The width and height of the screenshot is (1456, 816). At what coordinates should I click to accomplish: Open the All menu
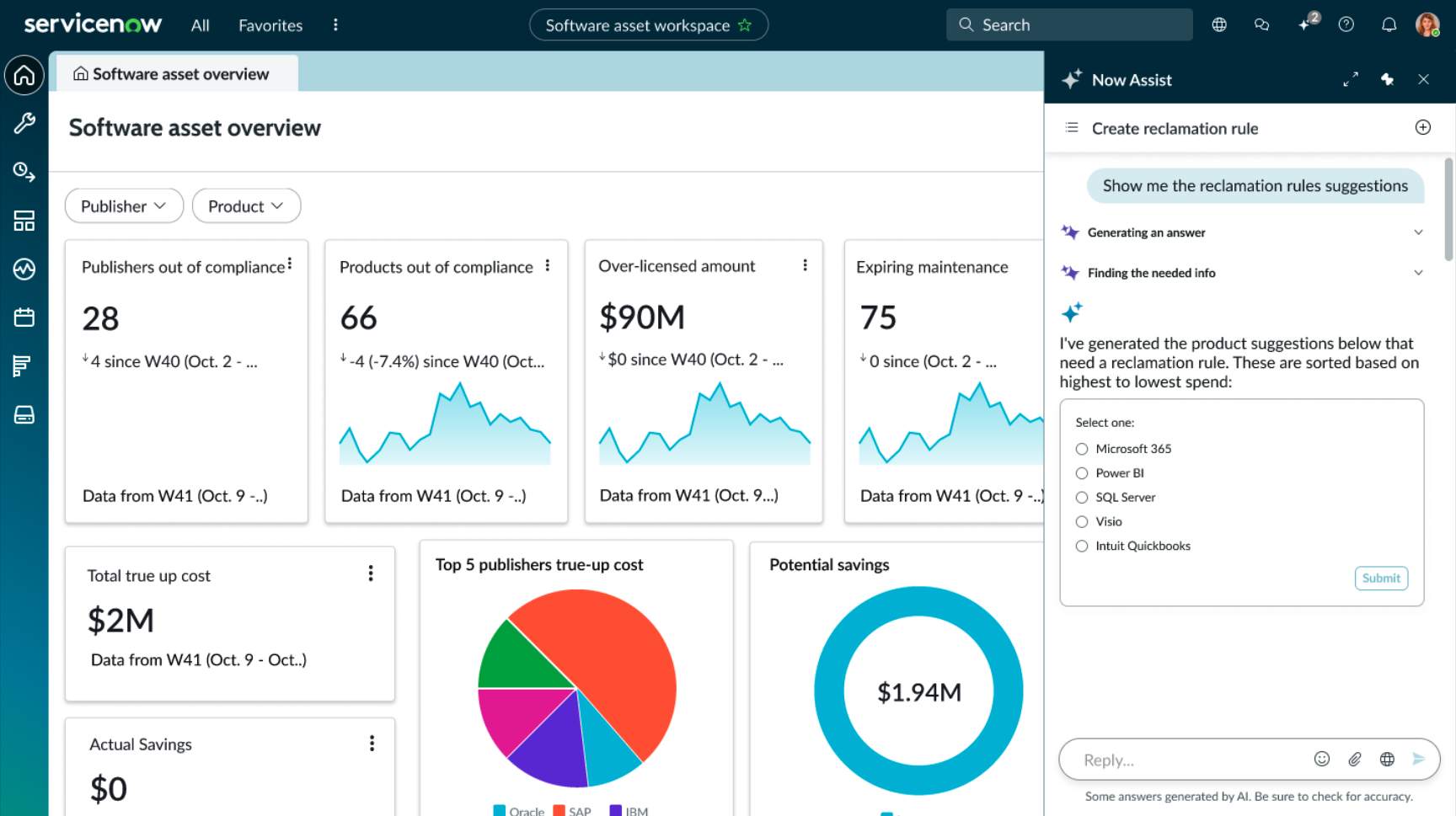tap(201, 25)
